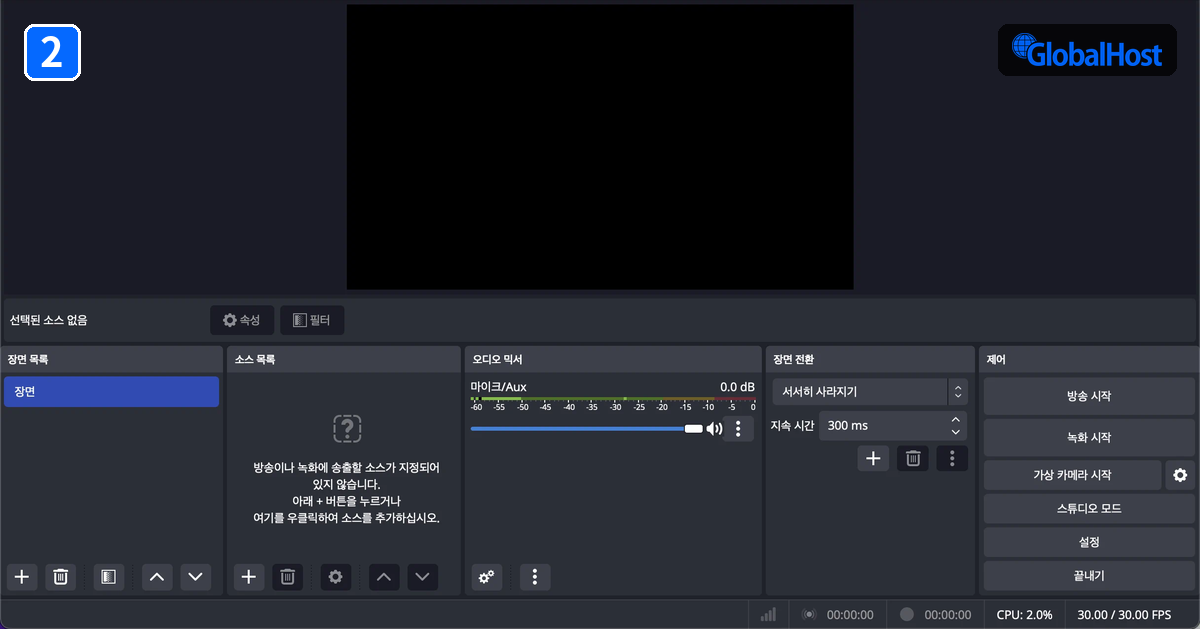Move source down arrow in 소스 목록

(x=423, y=577)
